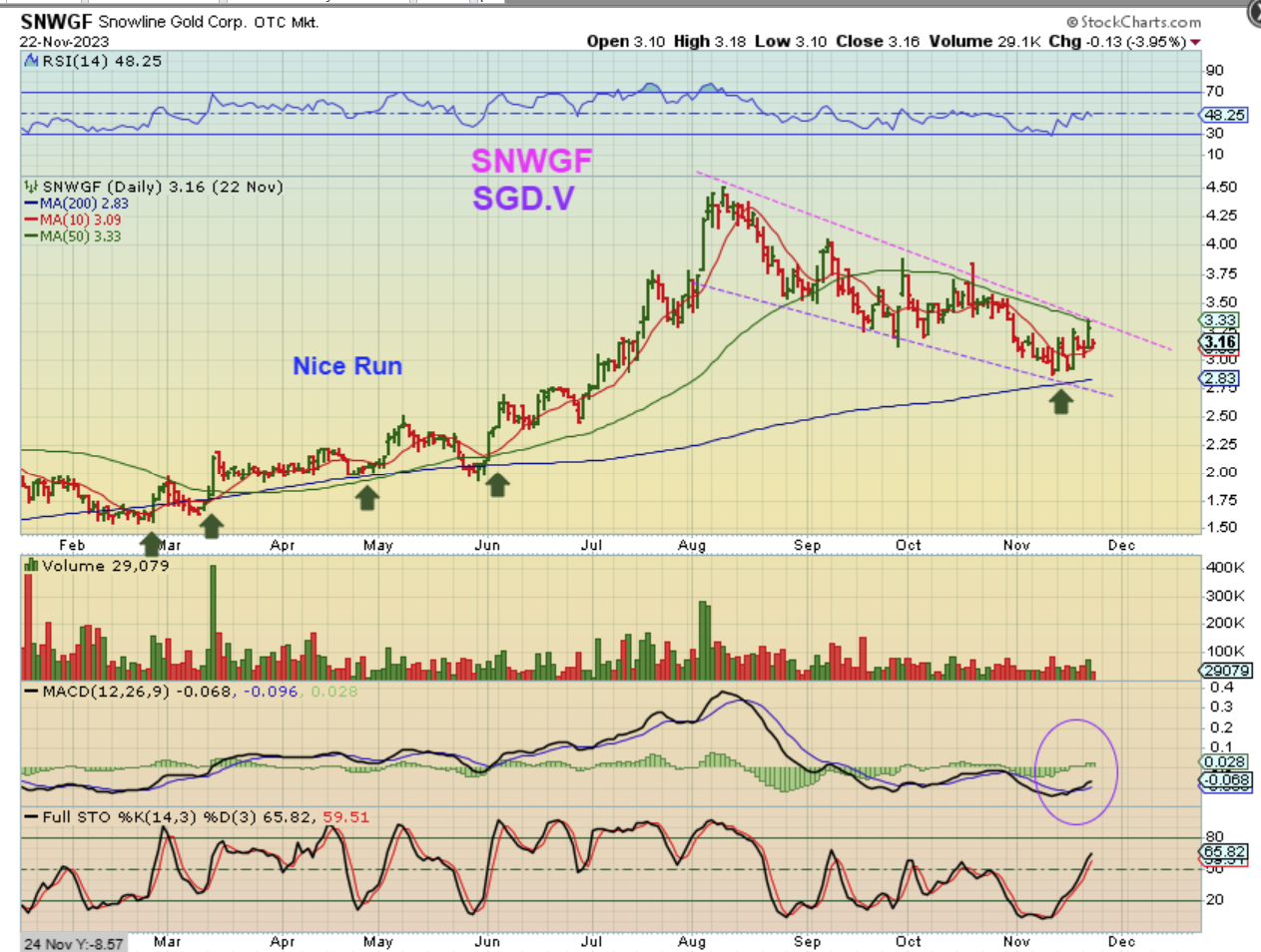
Task: Click the High 3.18 value
Action: 710,42
